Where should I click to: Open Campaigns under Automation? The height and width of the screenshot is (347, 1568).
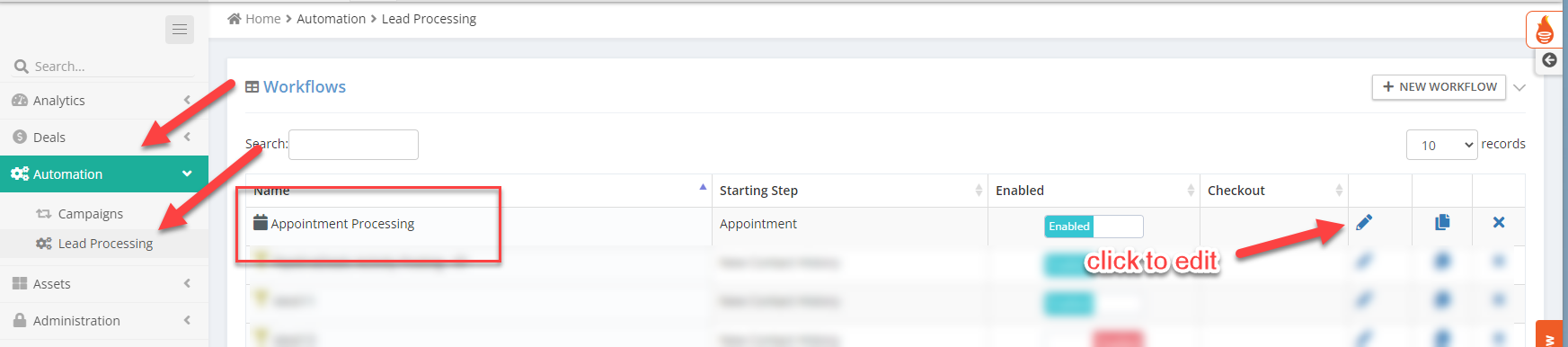coord(90,214)
